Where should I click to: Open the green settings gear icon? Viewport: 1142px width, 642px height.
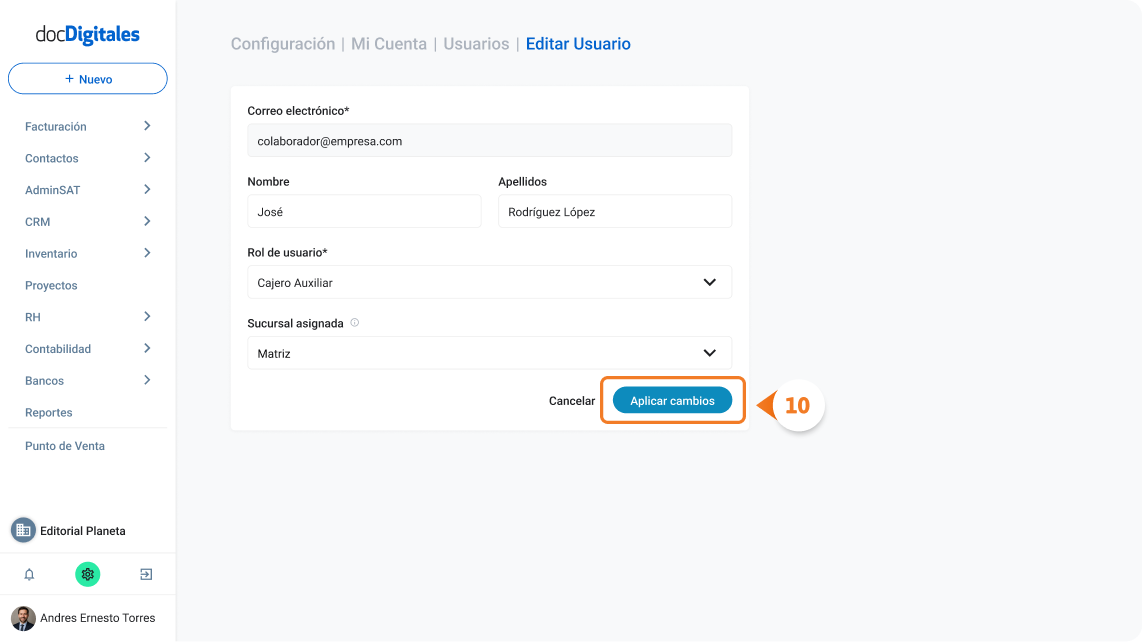(x=87, y=574)
